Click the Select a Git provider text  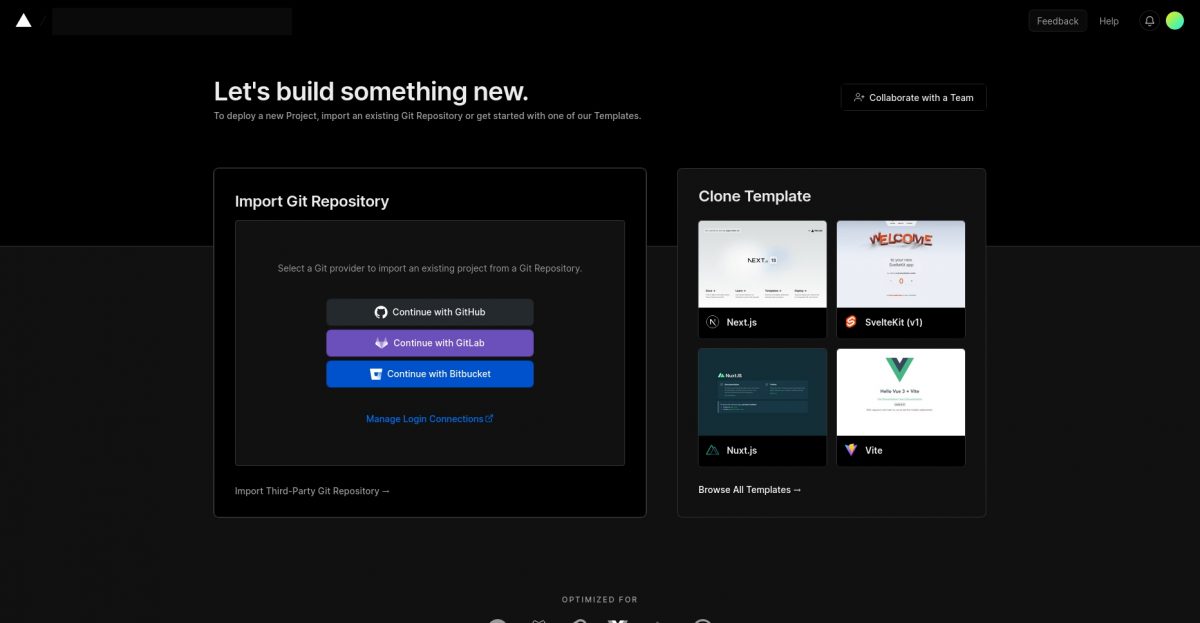coord(430,268)
